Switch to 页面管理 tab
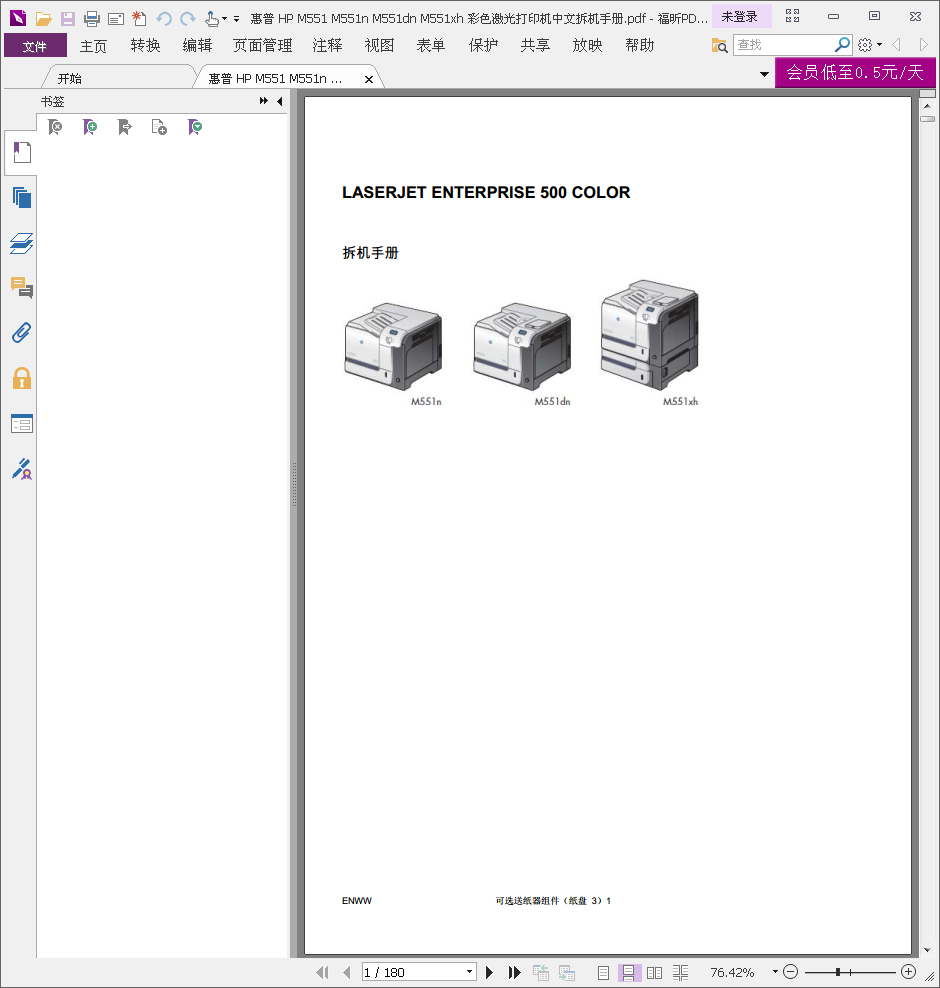The width and height of the screenshot is (940, 988). pos(263,45)
